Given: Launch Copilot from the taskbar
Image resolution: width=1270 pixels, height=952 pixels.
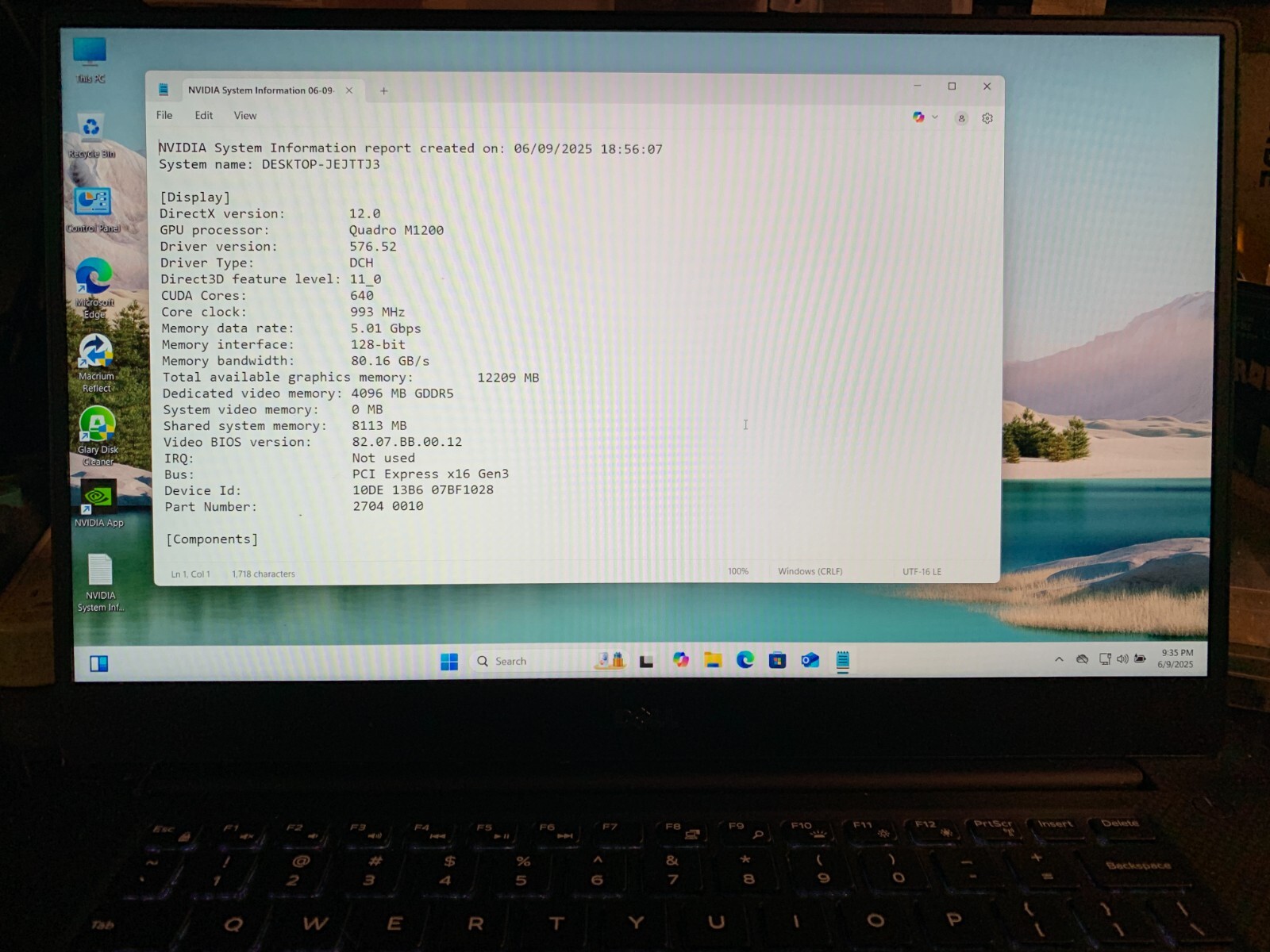Looking at the screenshot, I should pyautogui.click(x=681, y=660).
